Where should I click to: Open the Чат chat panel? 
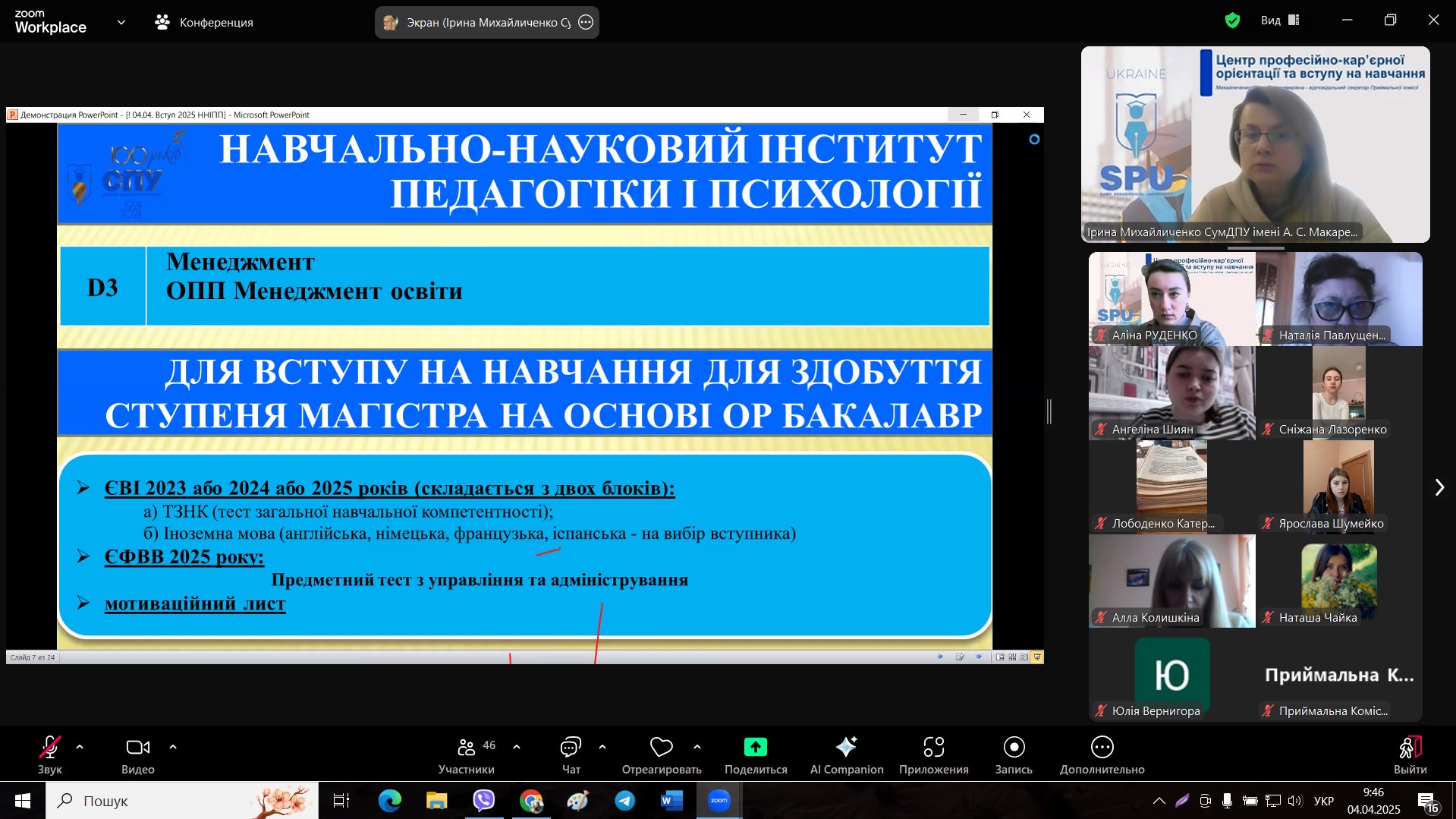click(x=571, y=754)
